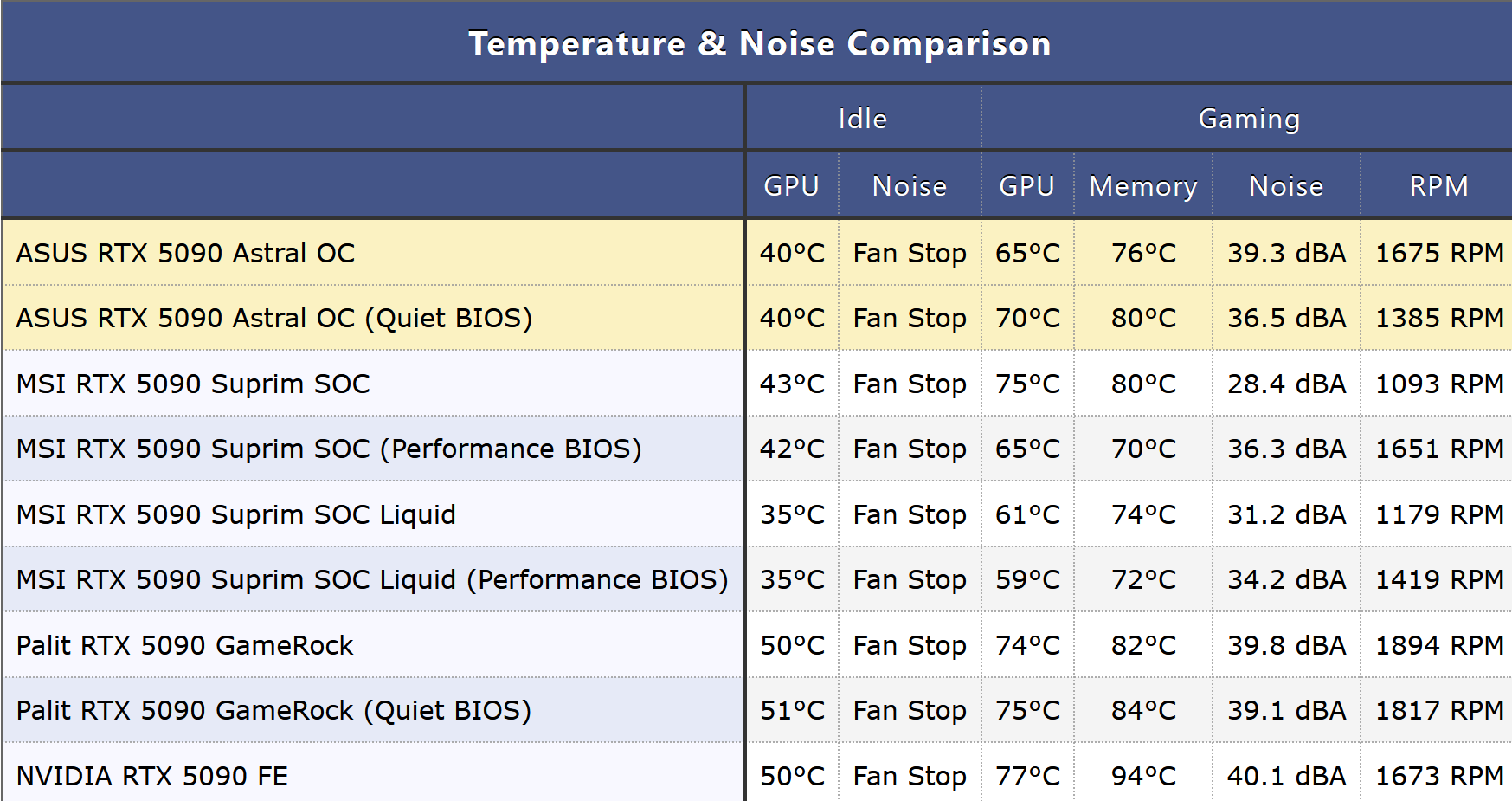The image size is (1512, 801).
Task: Click the 59°C gaming GPU temperature
Action: (1027, 579)
